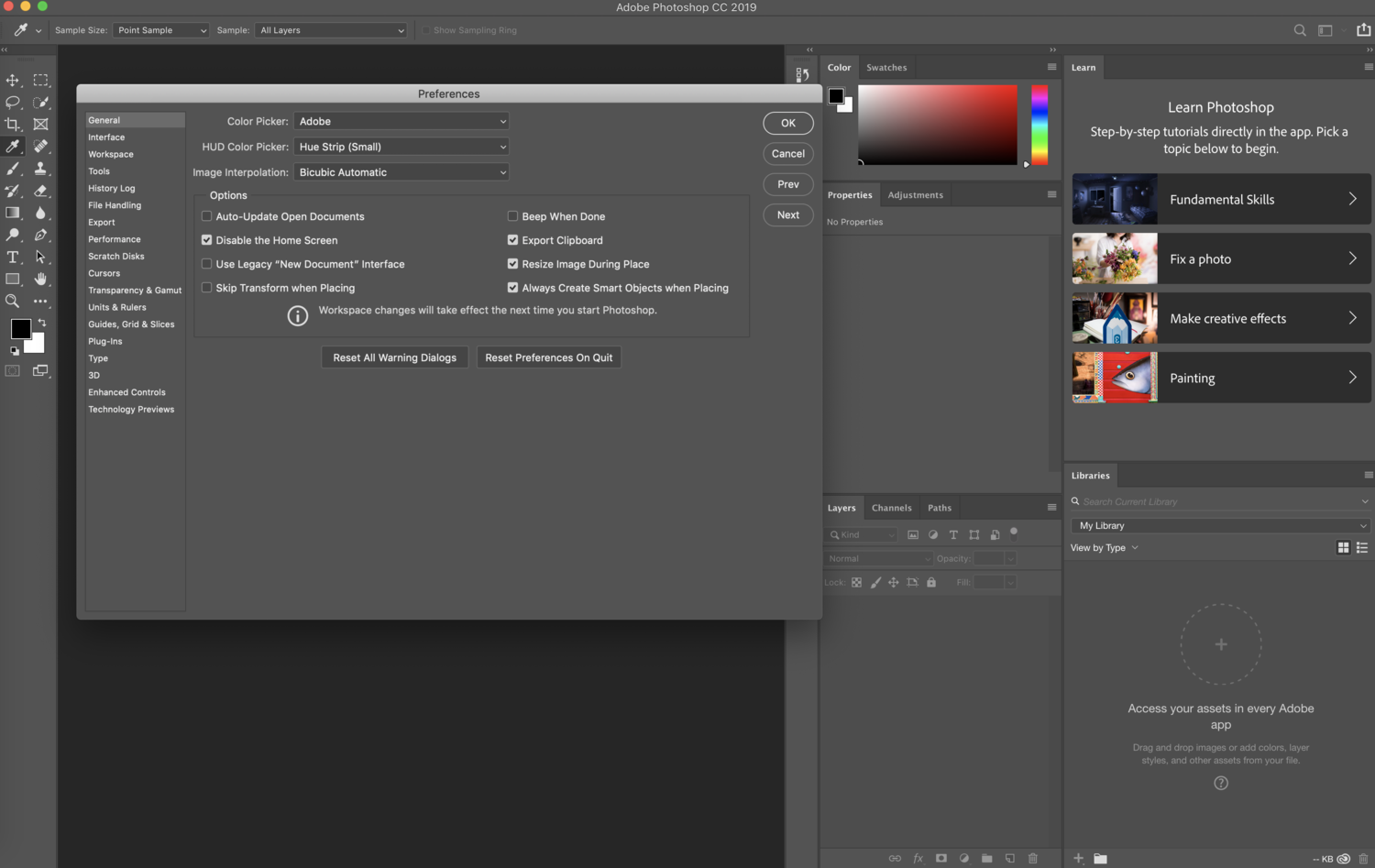1375x868 pixels.
Task: Go to the Next preferences page
Action: (788, 215)
